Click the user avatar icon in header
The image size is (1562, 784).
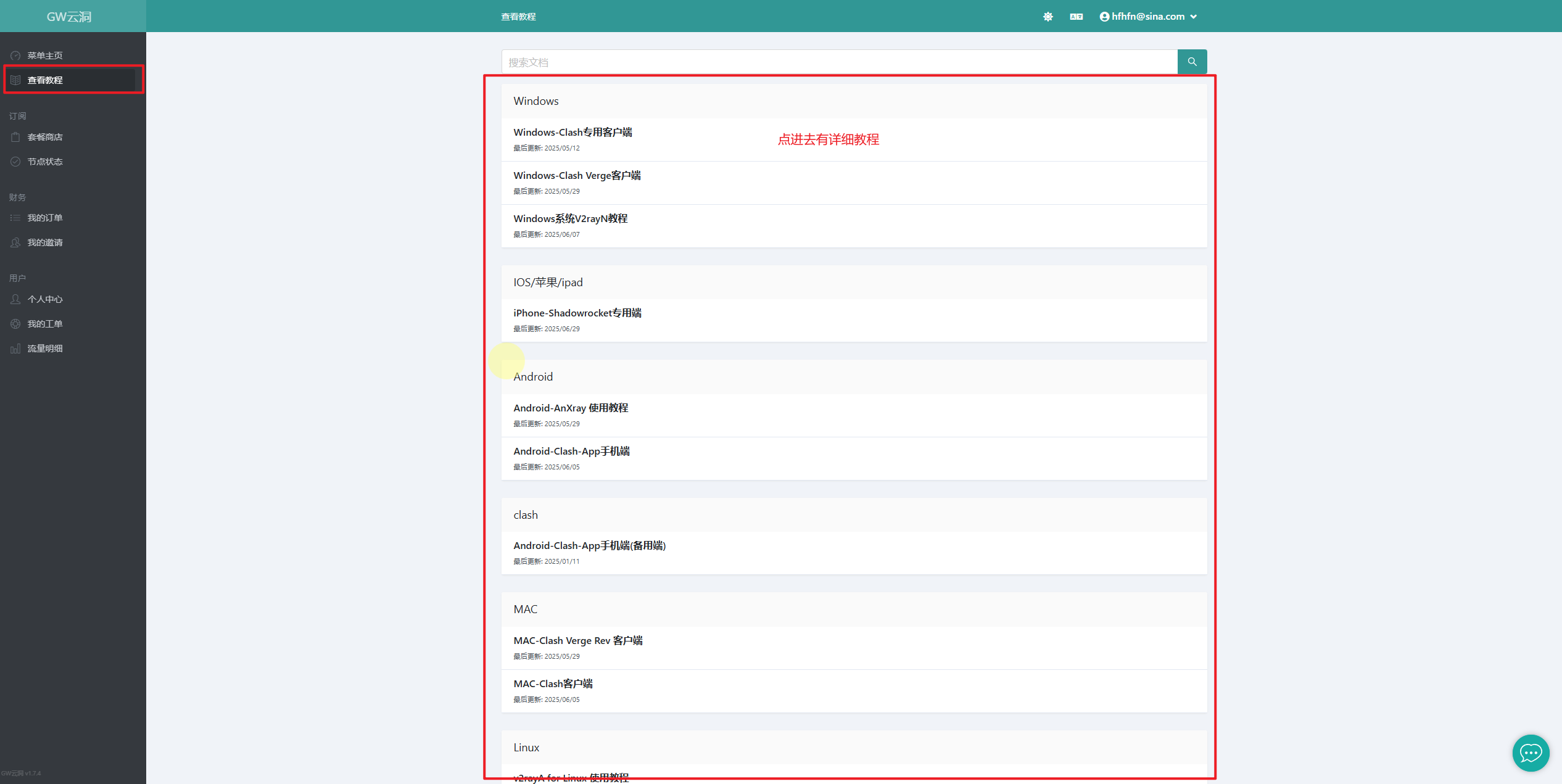click(1104, 17)
